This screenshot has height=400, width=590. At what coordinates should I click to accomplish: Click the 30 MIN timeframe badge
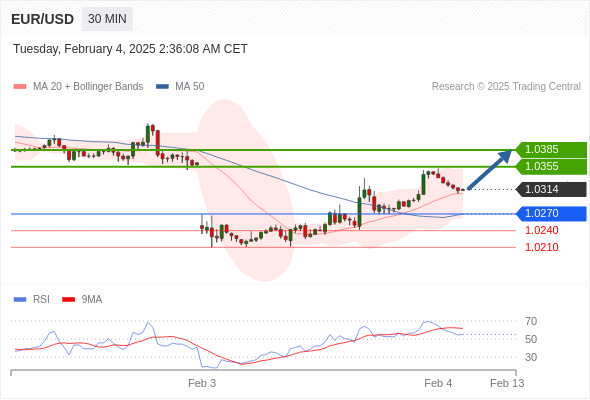[107, 19]
